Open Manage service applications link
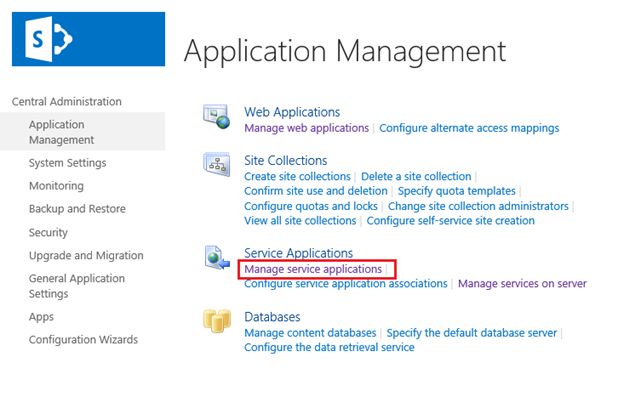 313,269
